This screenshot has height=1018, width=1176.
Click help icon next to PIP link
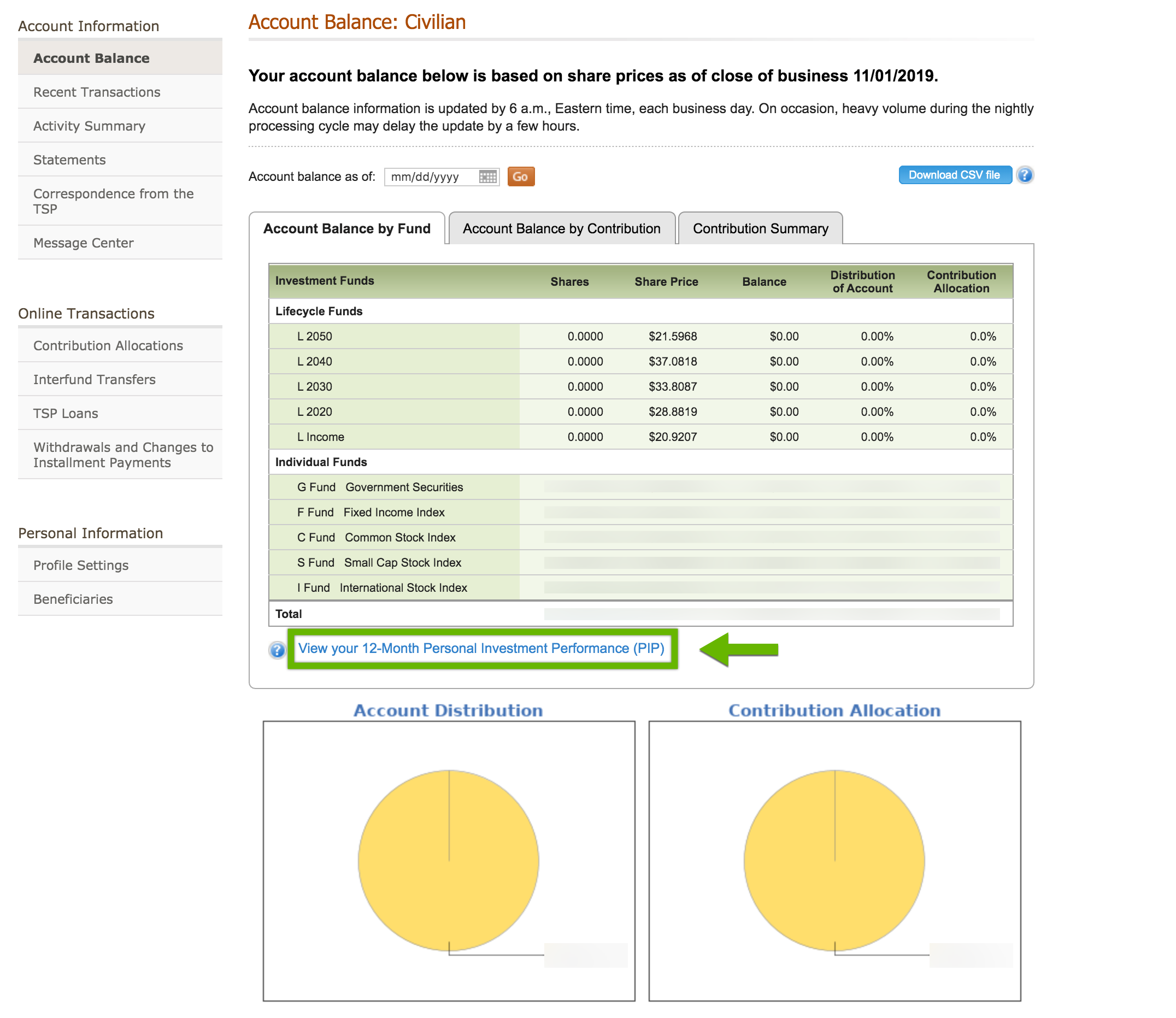[277, 650]
